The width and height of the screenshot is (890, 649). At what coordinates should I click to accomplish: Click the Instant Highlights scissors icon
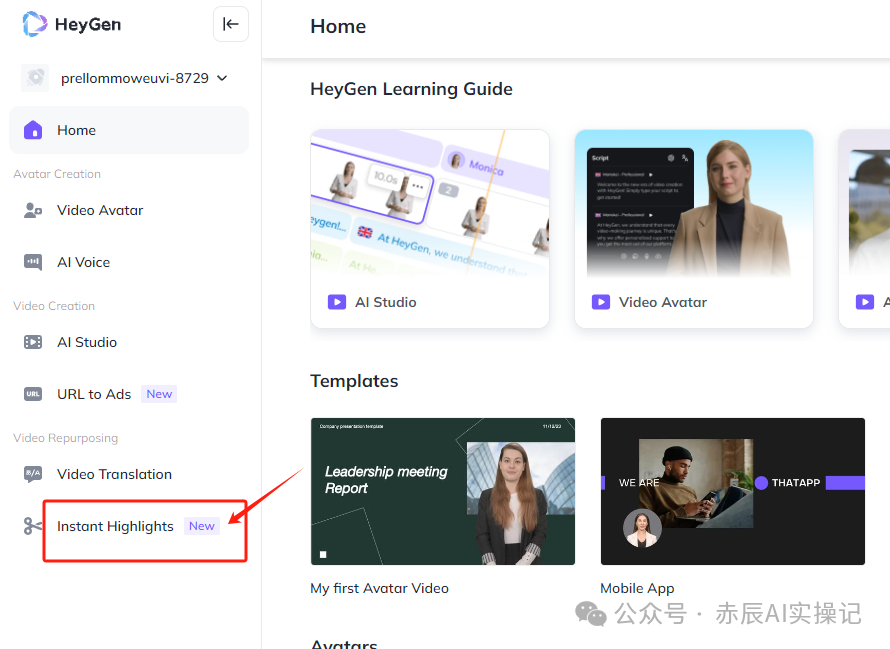(x=33, y=526)
